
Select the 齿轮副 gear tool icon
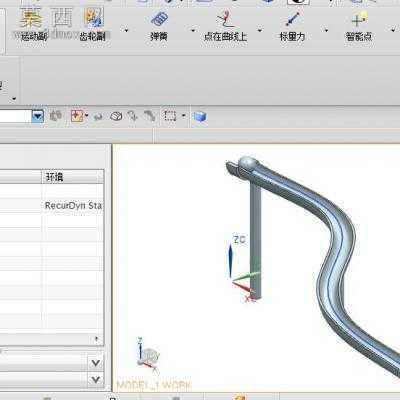(x=93, y=18)
